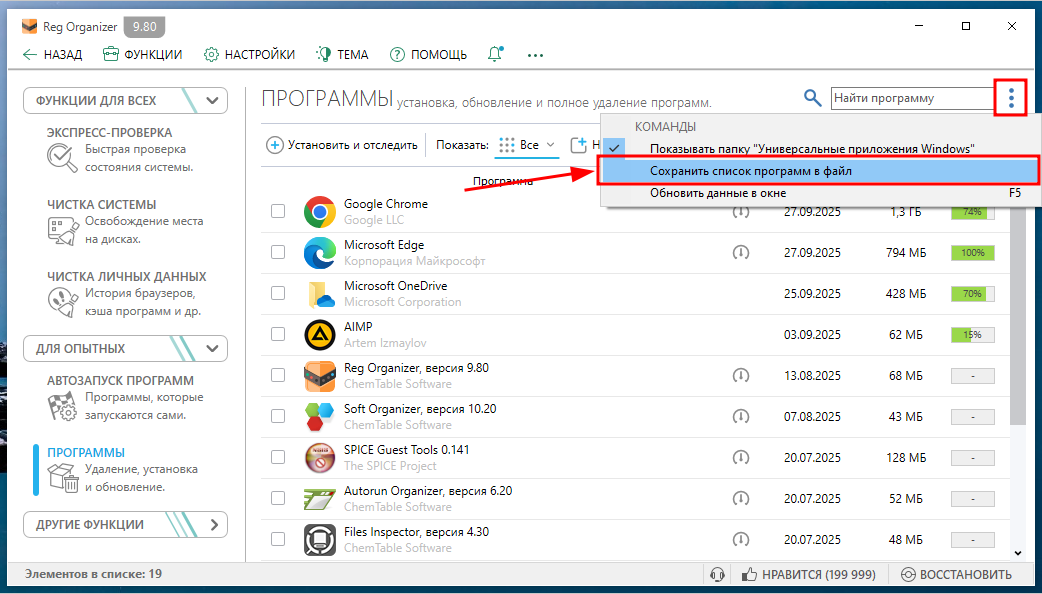This screenshot has height=594, width=1042.
Task: Click the search magnifier icon
Action: (813, 98)
